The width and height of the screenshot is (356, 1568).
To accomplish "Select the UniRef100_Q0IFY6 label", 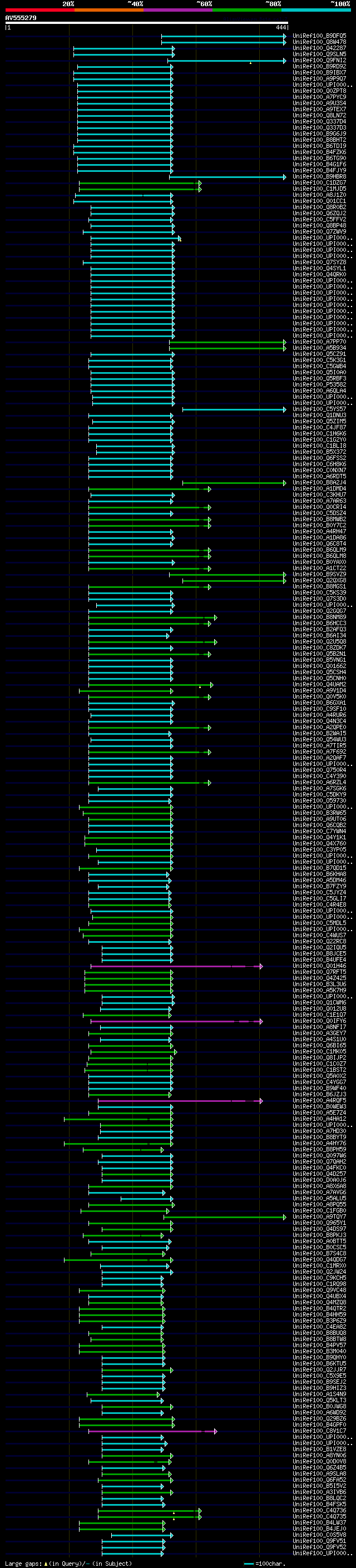I will [319, 1021].
